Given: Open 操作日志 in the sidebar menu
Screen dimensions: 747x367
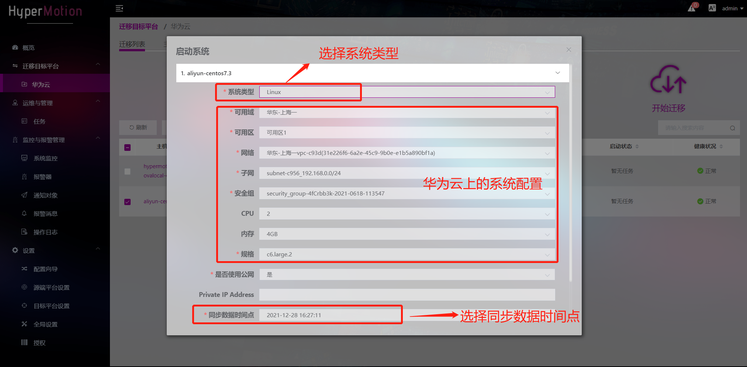Looking at the screenshot, I should click(46, 232).
